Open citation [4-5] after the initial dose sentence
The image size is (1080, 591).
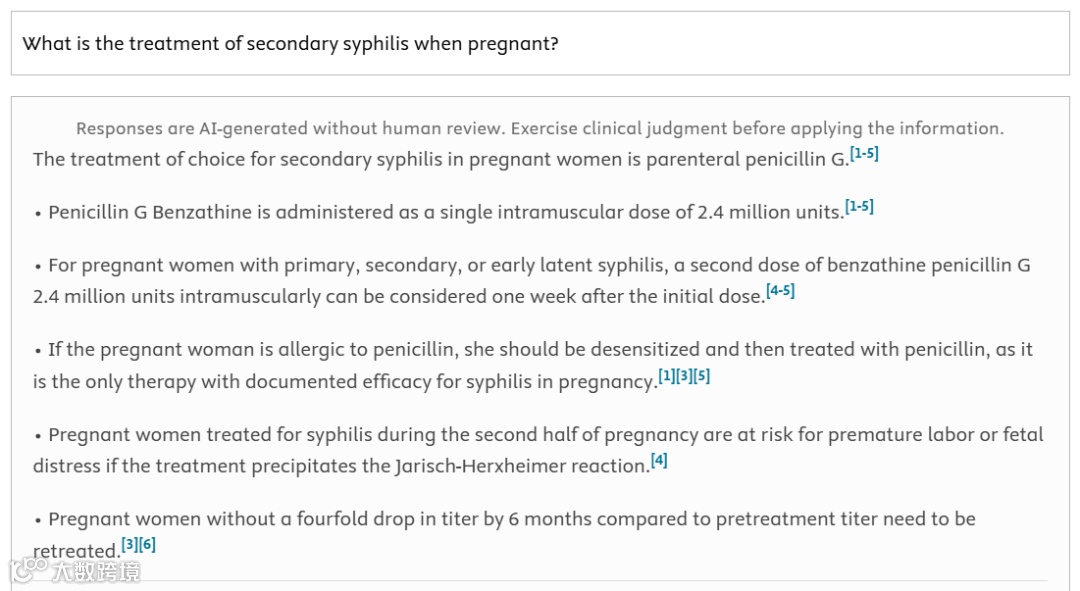point(780,291)
